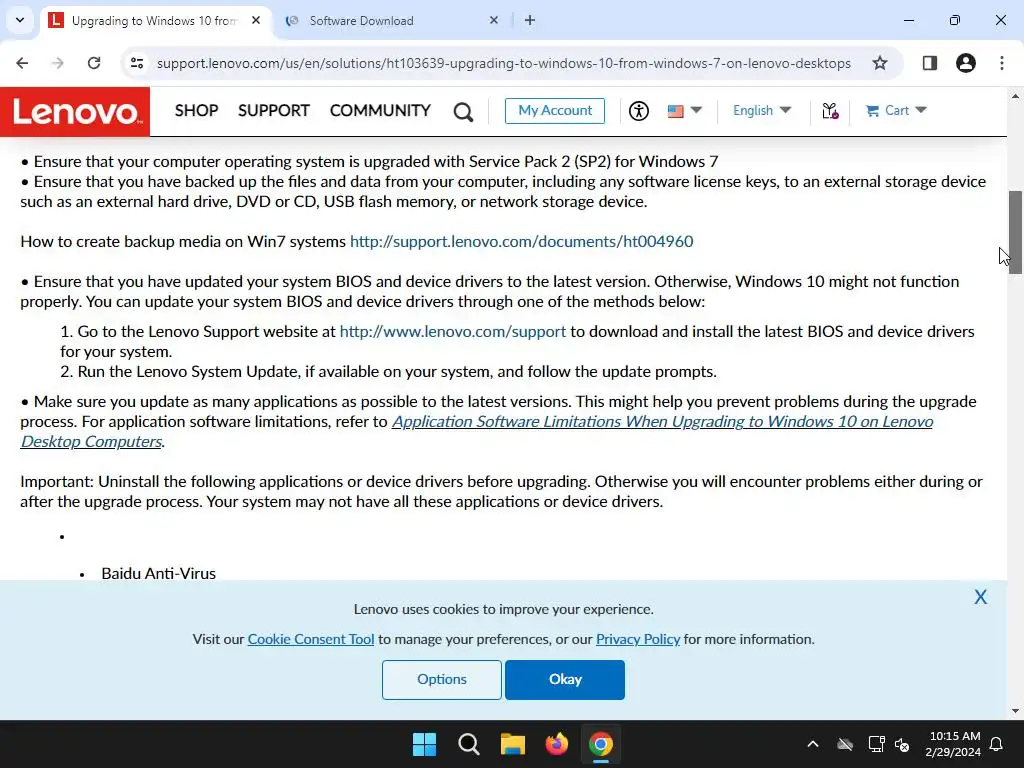Open the site search magnifier icon
The image size is (1024, 768).
coord(463,112)
